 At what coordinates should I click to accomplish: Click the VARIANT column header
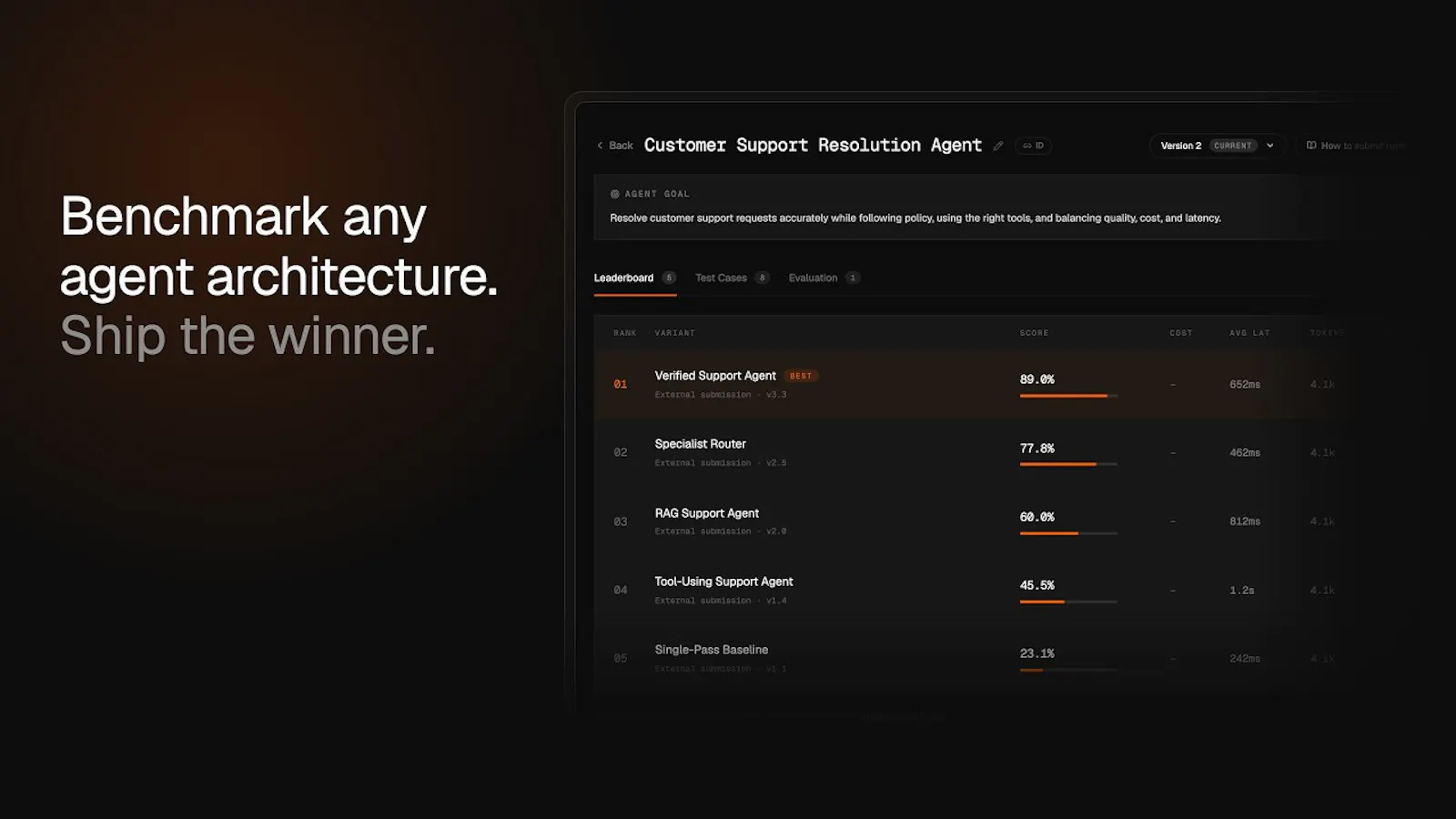click(x=674, y=333)
